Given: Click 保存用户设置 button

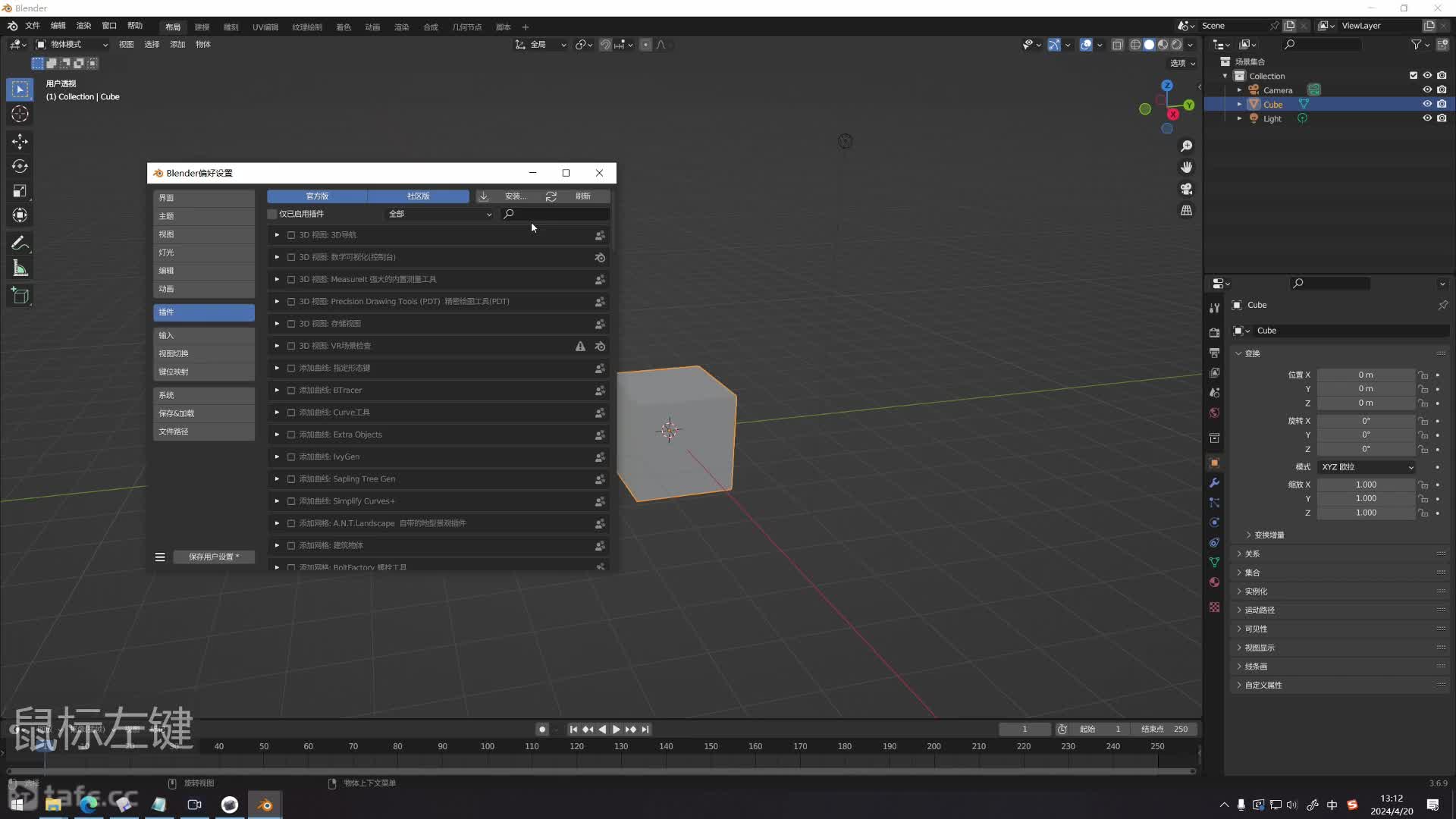Looking at the screenshot, I should click(214, 557).
